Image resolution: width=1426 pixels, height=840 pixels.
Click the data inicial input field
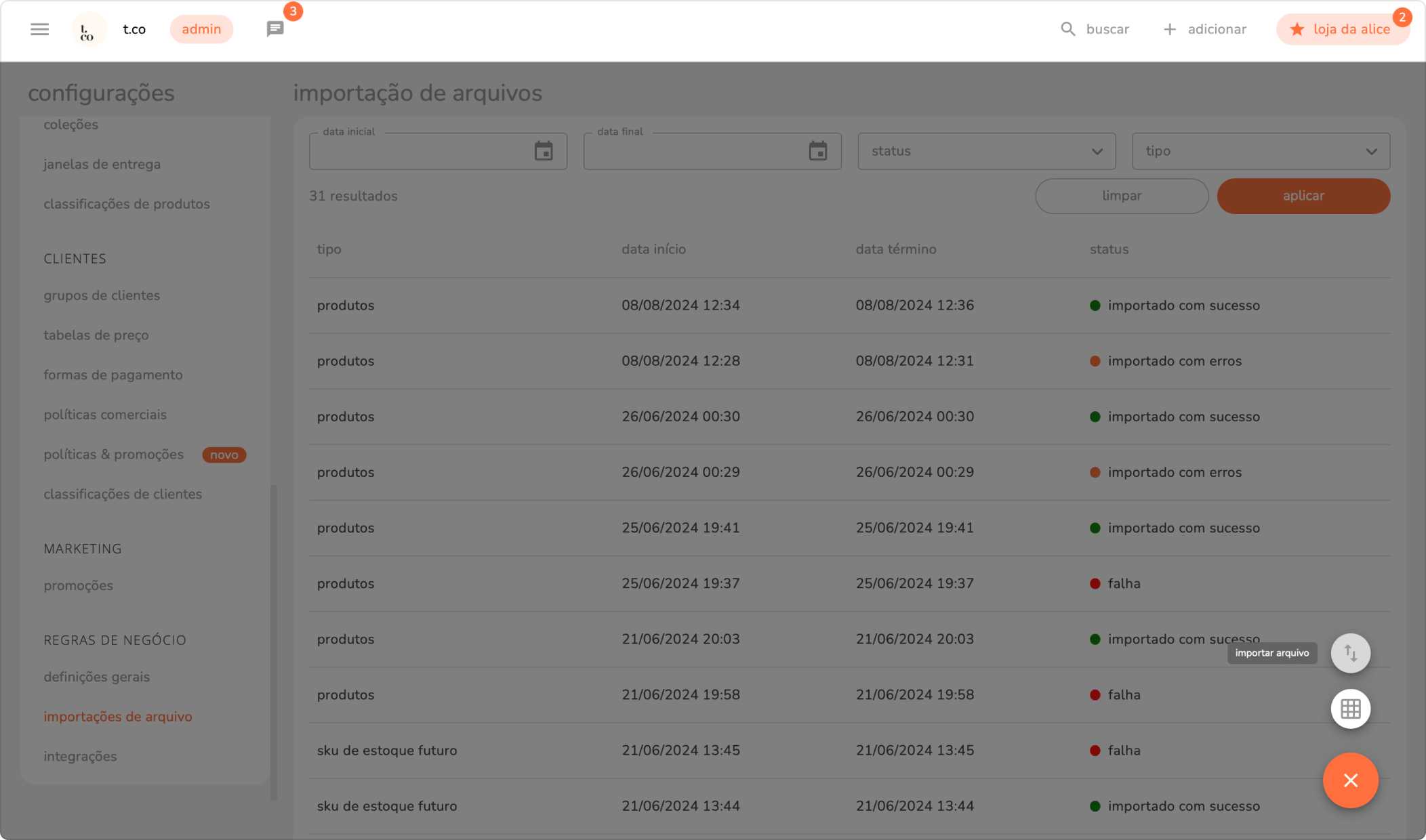(420, 152)
